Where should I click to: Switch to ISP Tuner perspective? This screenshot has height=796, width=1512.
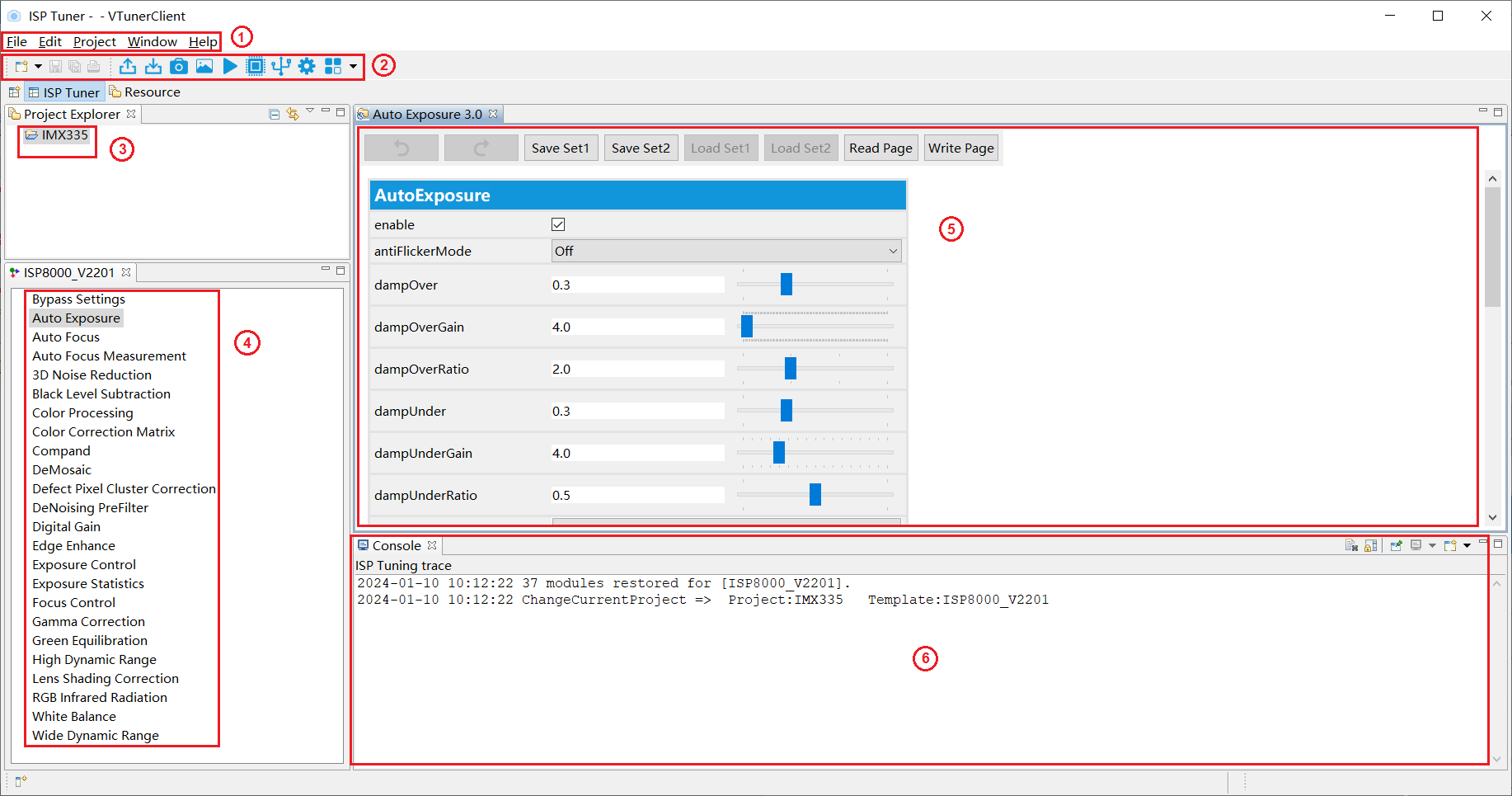[x=63, y=92]
